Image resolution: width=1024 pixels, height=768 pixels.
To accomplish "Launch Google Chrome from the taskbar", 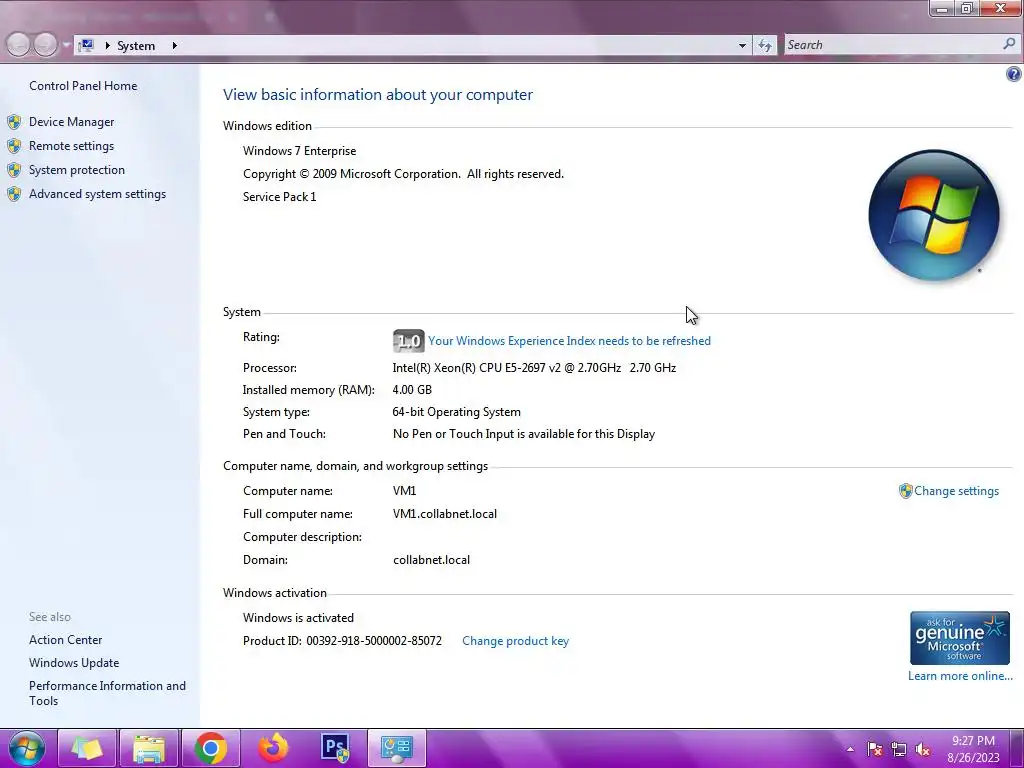I will (210, 748).
